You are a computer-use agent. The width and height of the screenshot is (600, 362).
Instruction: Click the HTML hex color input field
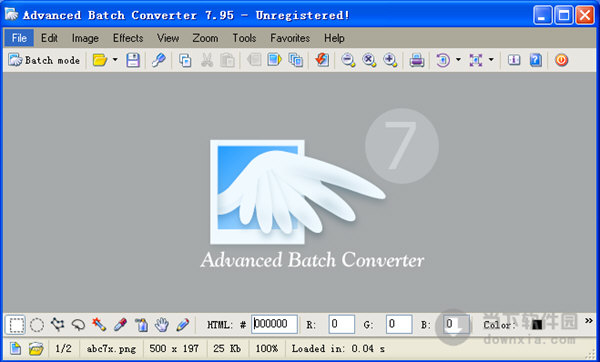274,324
